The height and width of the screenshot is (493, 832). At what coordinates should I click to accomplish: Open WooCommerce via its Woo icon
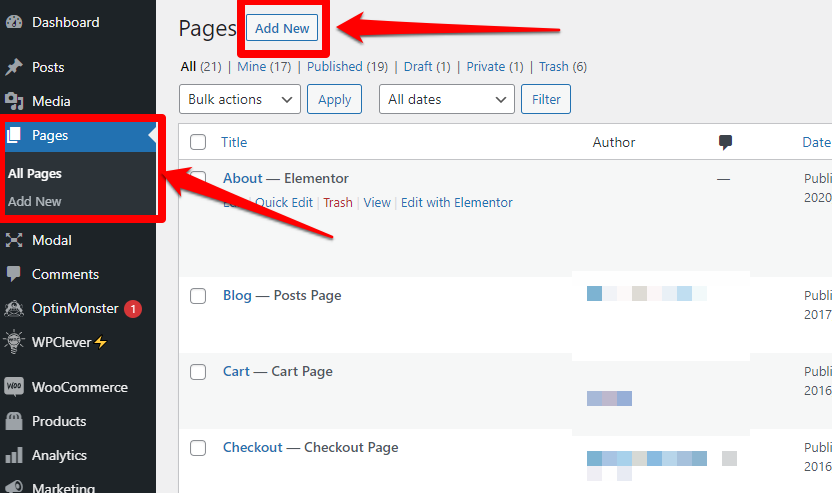coord(14,387)
